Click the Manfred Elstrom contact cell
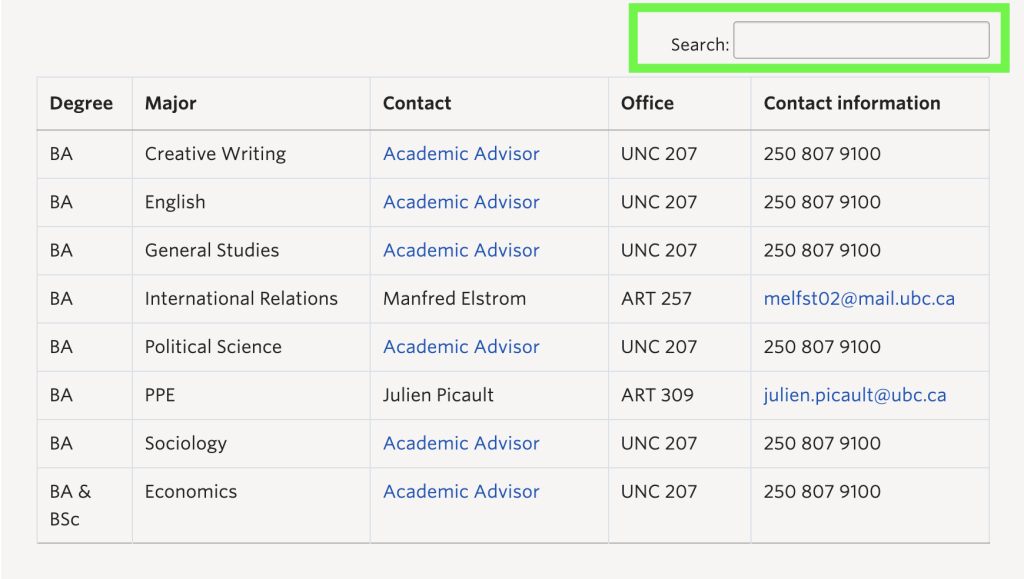The height and width of the screenshot is (579, 1024). (489, 298)
